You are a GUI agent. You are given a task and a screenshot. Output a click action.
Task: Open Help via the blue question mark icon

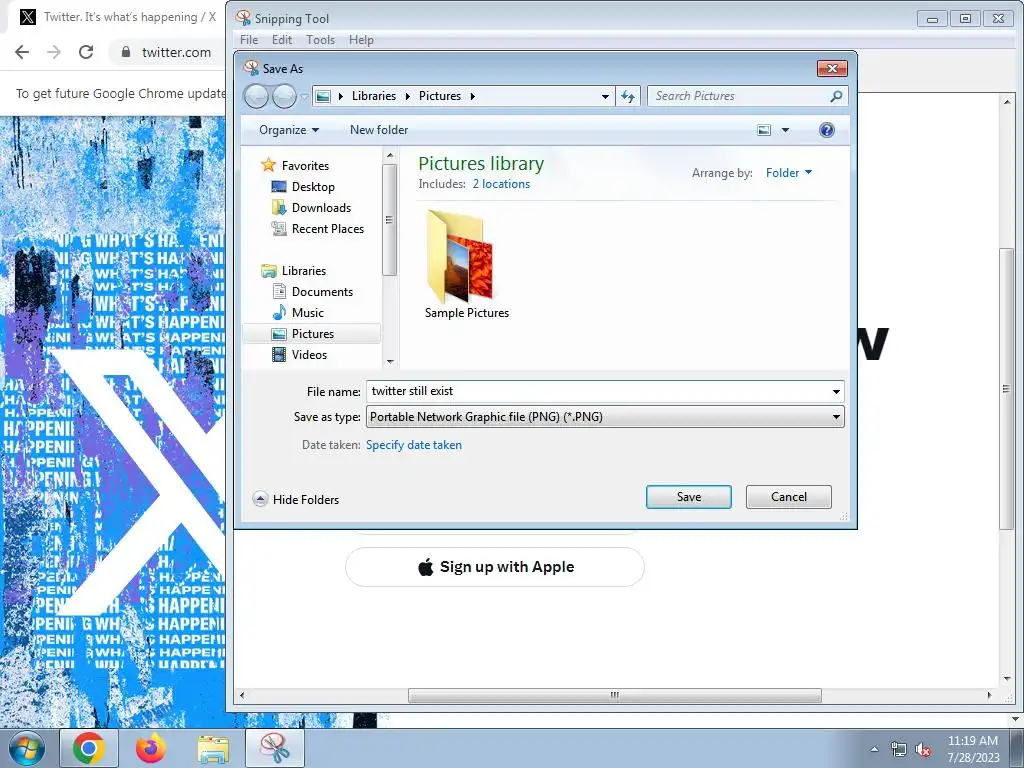826,130
